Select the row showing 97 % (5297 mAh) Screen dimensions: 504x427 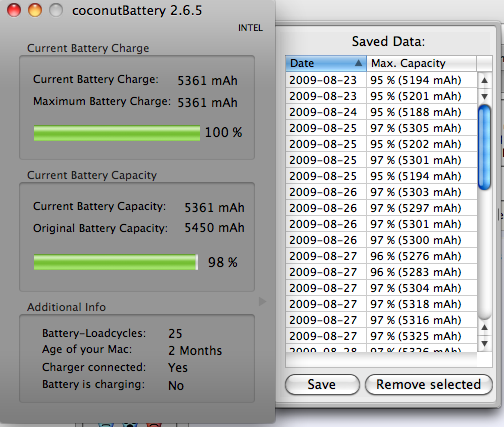381,208
